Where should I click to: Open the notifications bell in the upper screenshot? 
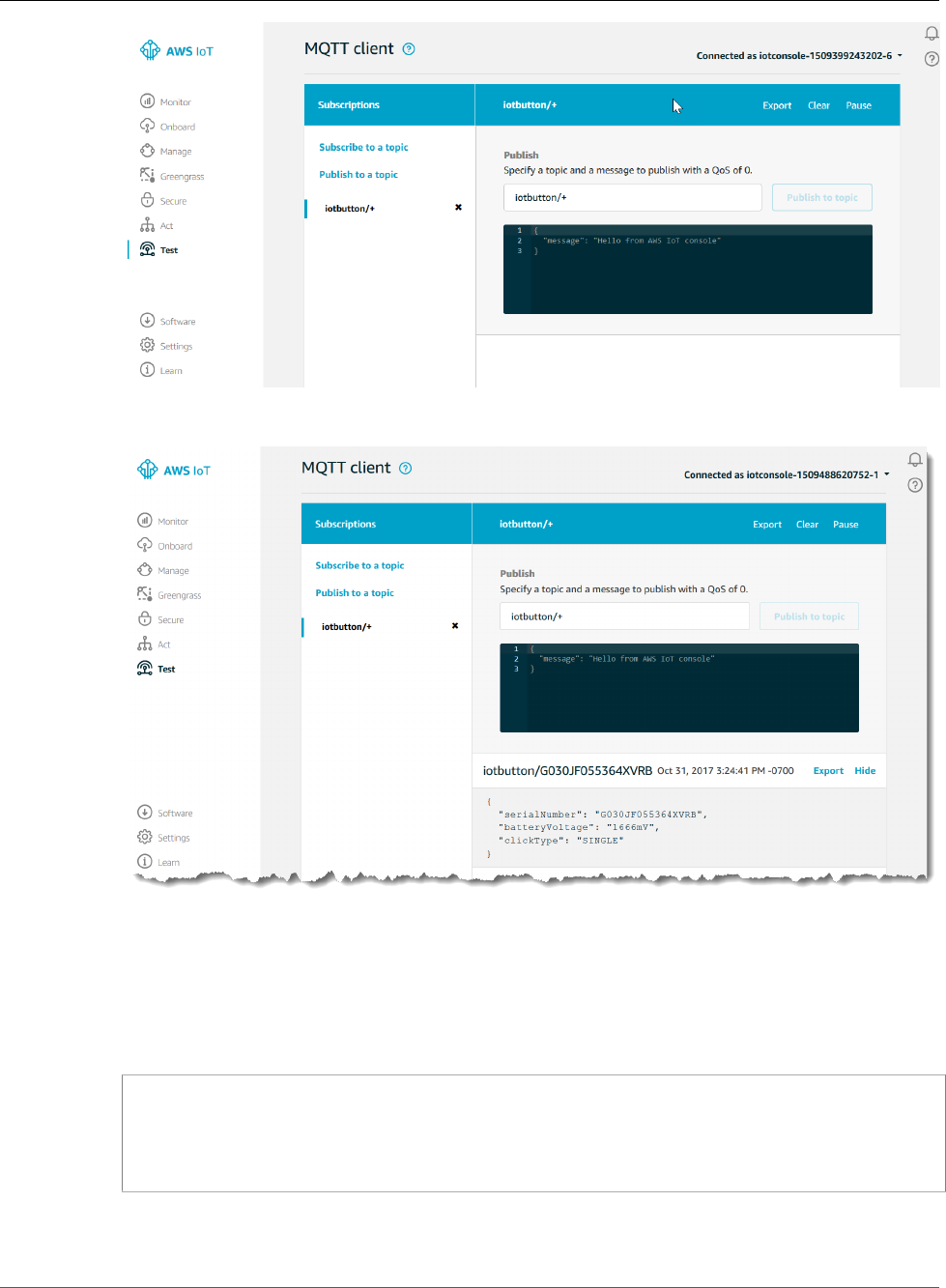(932, 34)
